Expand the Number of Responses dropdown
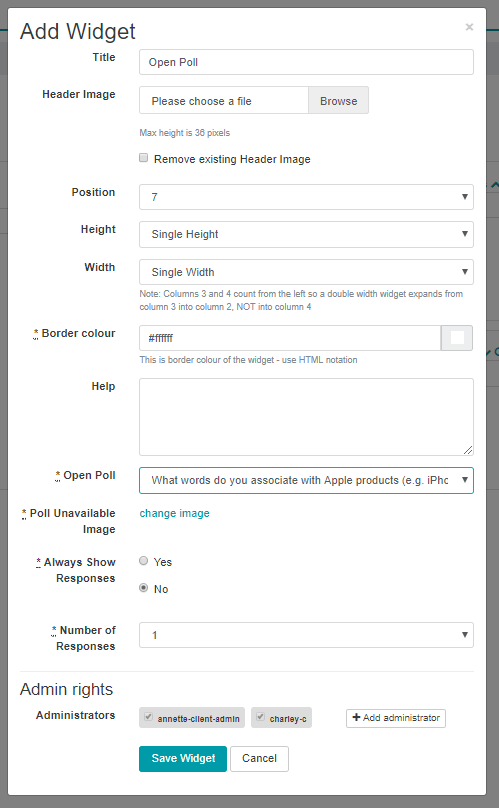The height and width of the screenshot is (808, 499). tap(306, 635)
